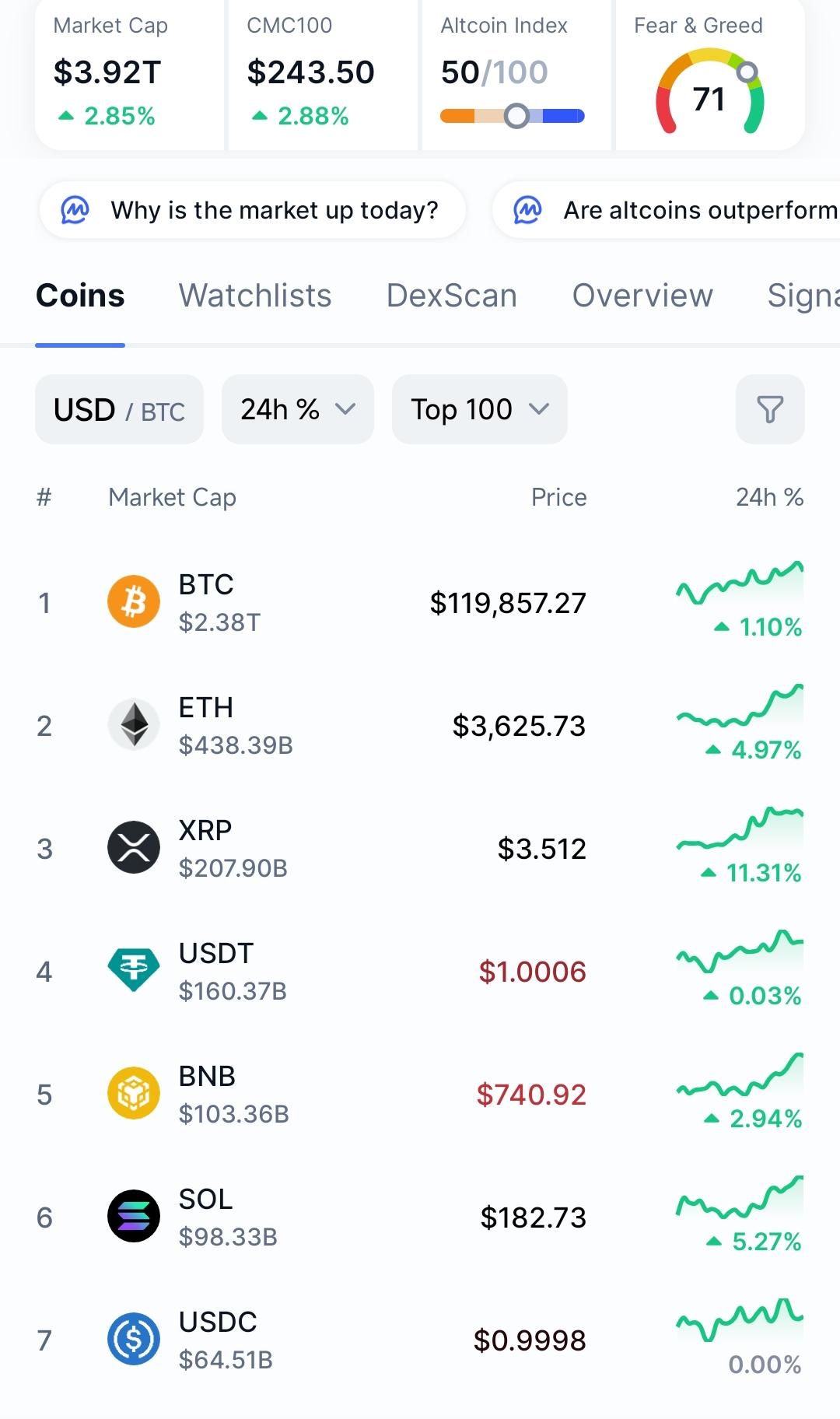Screen dimensions: 840x1419
Task: Expand the Top 100 dropdown
Action: pyautogui.click(x=479, y=410)
